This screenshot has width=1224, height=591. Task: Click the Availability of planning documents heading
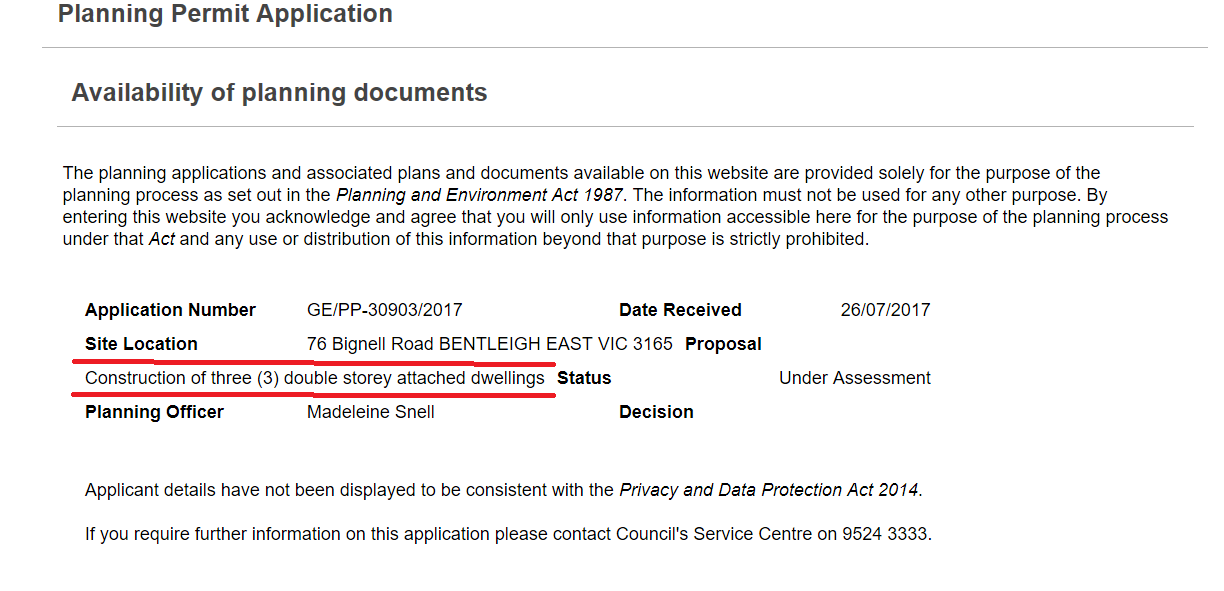279,93
